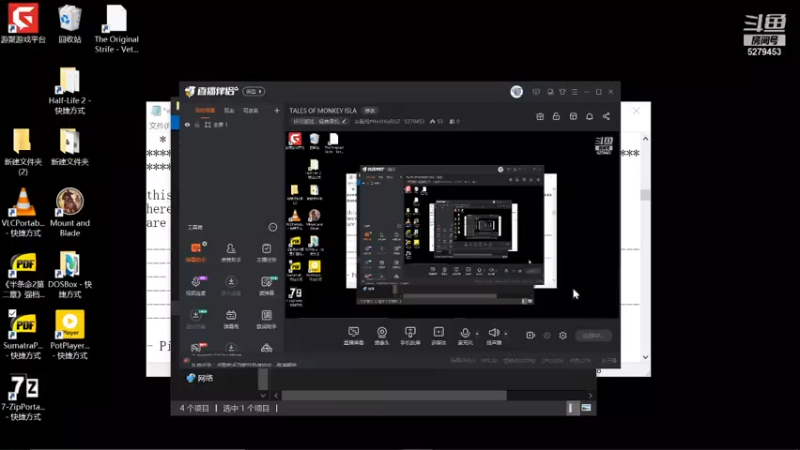Click explorer horizontal scroll left arrow
The height and width of the screenshot is (450, 800).
click(x=277, y=395)
